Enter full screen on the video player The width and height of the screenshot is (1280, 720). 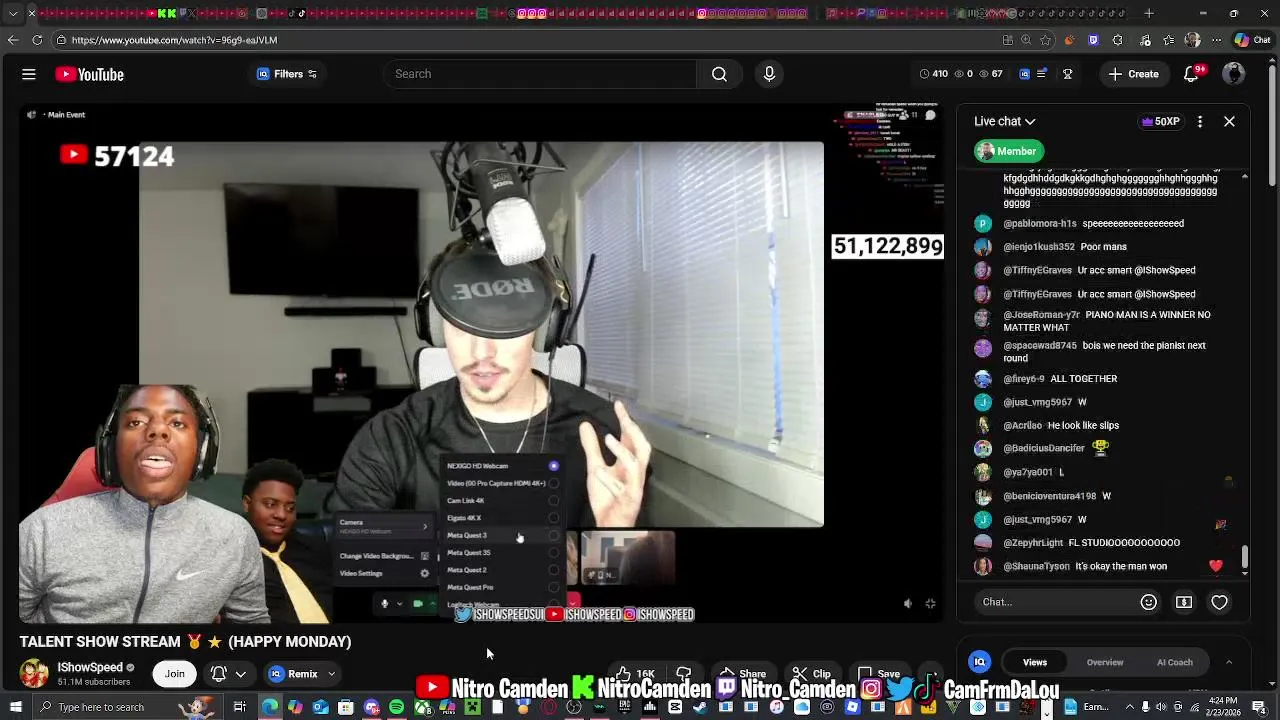click(x=930, y=603)
